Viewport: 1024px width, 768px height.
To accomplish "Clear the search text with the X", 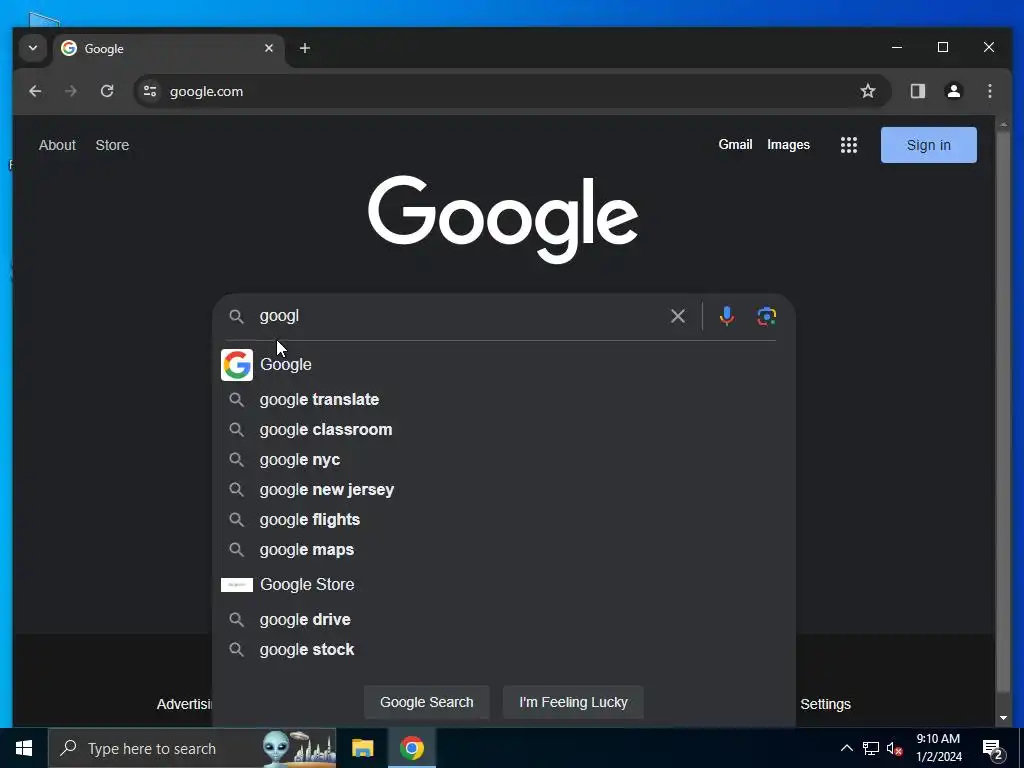I will [678, 316].
